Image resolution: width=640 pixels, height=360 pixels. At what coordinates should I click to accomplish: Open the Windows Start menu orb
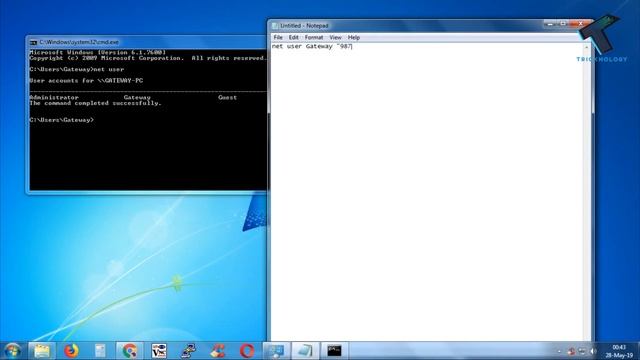[x=12, y=351]
